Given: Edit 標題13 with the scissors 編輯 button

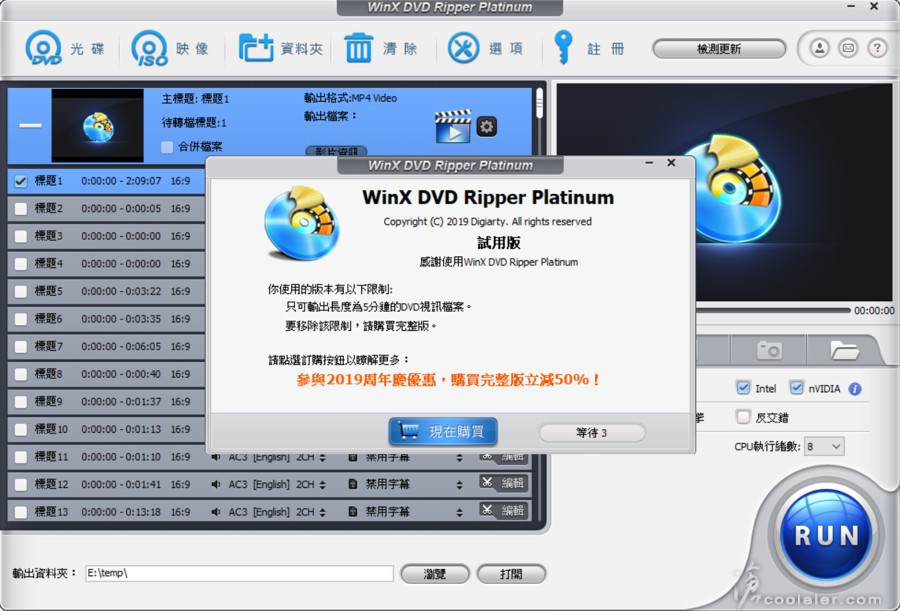Looking at the screenshot, I should coord(503,510).
